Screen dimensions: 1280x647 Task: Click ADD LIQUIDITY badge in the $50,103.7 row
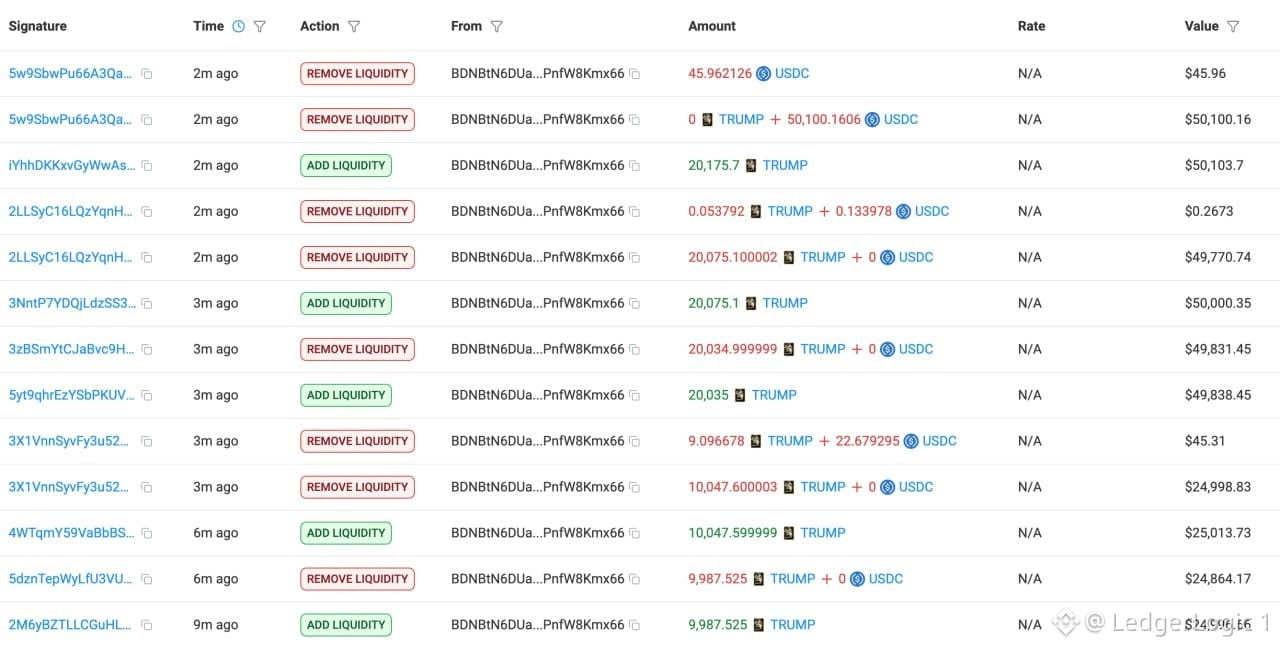pos(346,166)
